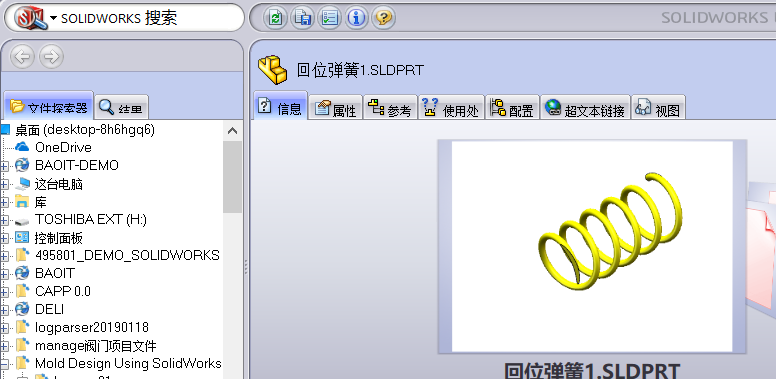
Task: Select TOSHIBA EXT (H:) drive
Action: pos(91,219)
